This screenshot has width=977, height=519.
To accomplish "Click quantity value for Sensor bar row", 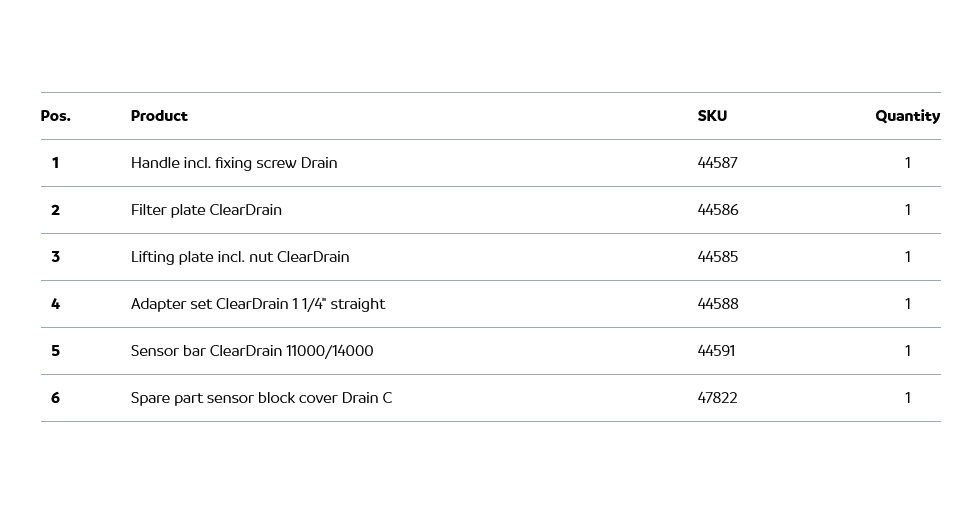I will (x=907, y=351).
